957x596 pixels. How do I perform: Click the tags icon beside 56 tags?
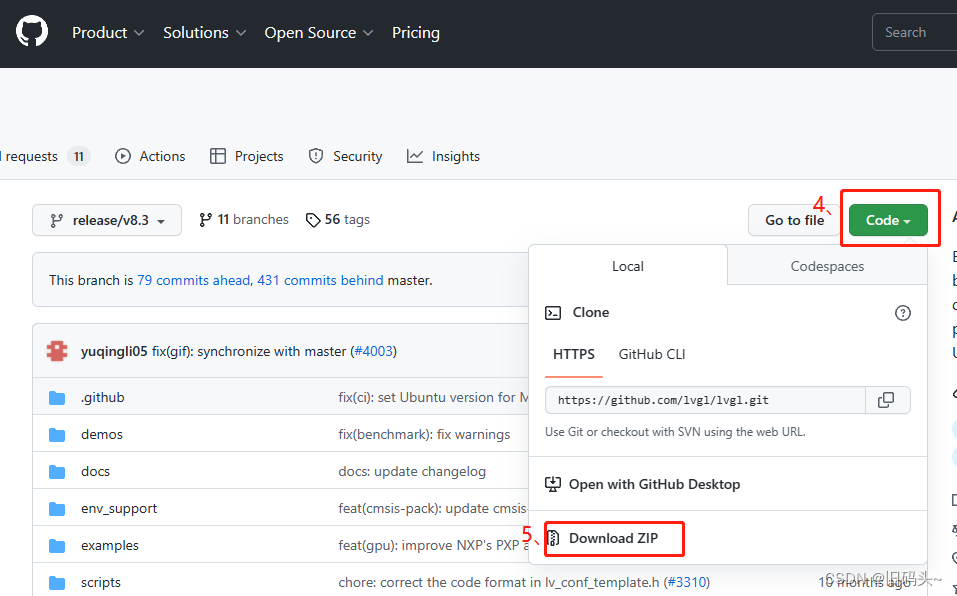313,220
